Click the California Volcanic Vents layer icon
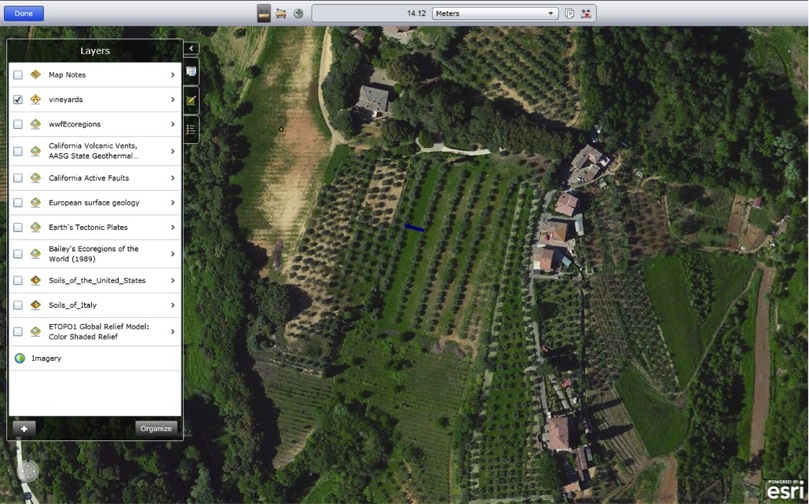809x504 pixels. 36,151
